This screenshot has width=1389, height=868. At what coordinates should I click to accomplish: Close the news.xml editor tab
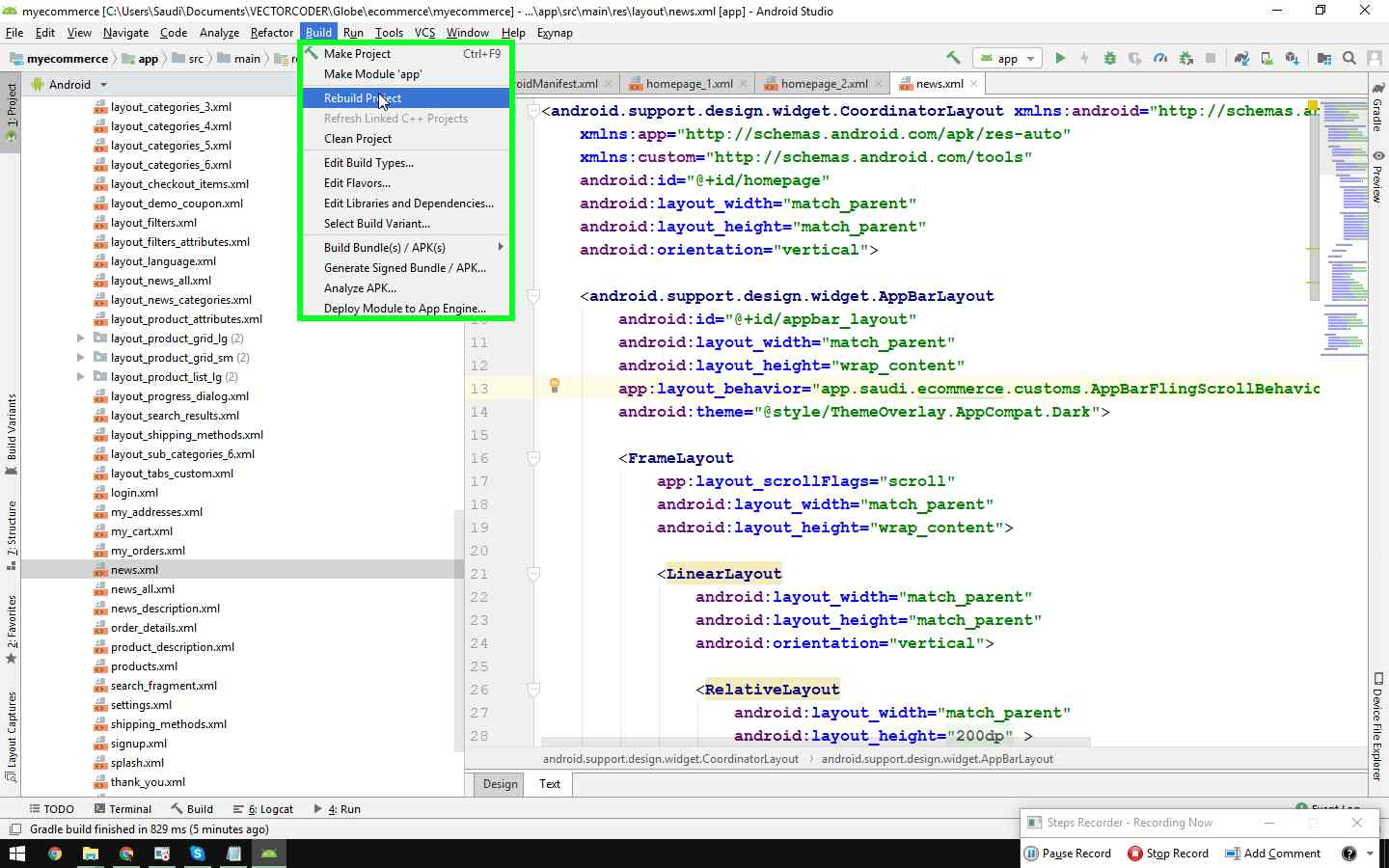[974, 84]
